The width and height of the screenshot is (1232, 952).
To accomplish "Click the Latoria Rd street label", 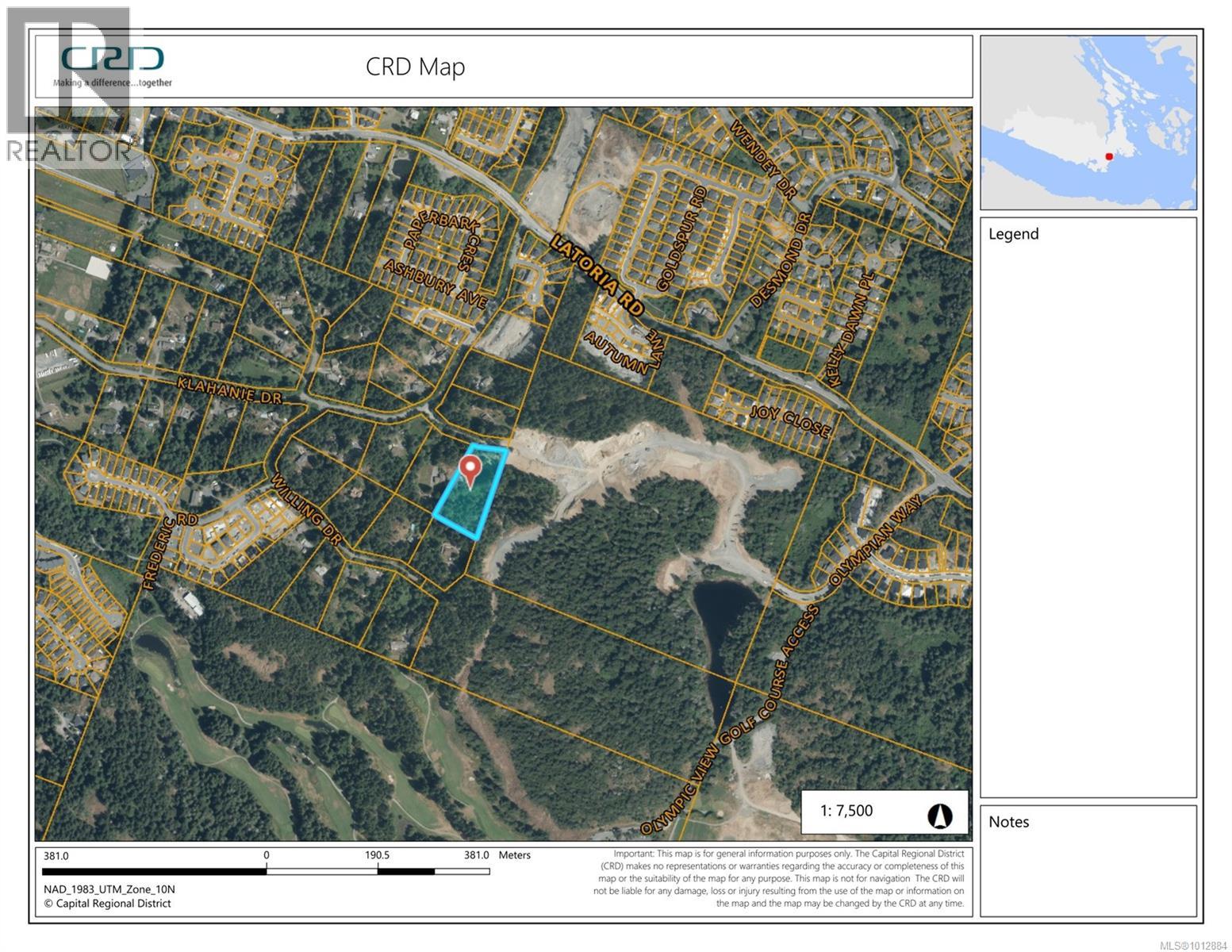I will coord(597,274).
